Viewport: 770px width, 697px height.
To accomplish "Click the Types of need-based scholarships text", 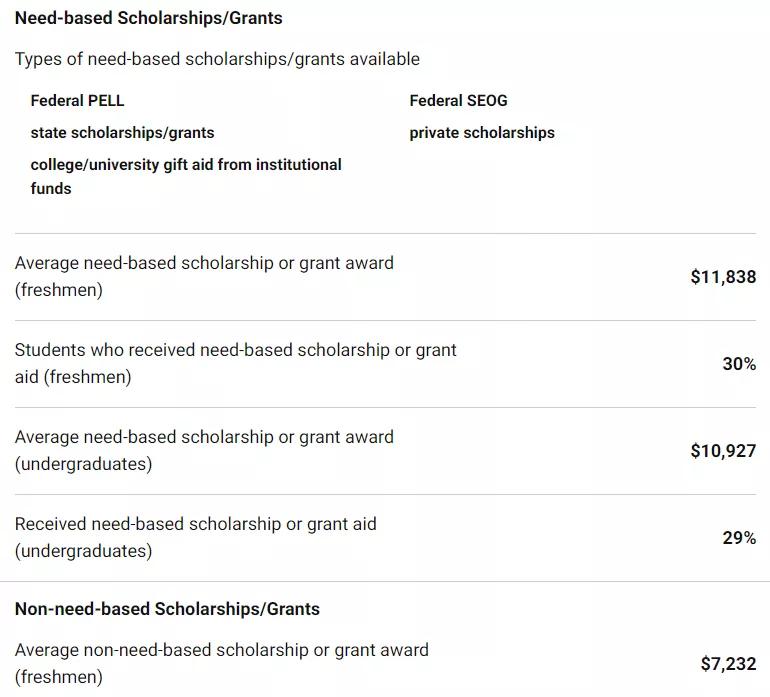I will (x=217, y=59).
